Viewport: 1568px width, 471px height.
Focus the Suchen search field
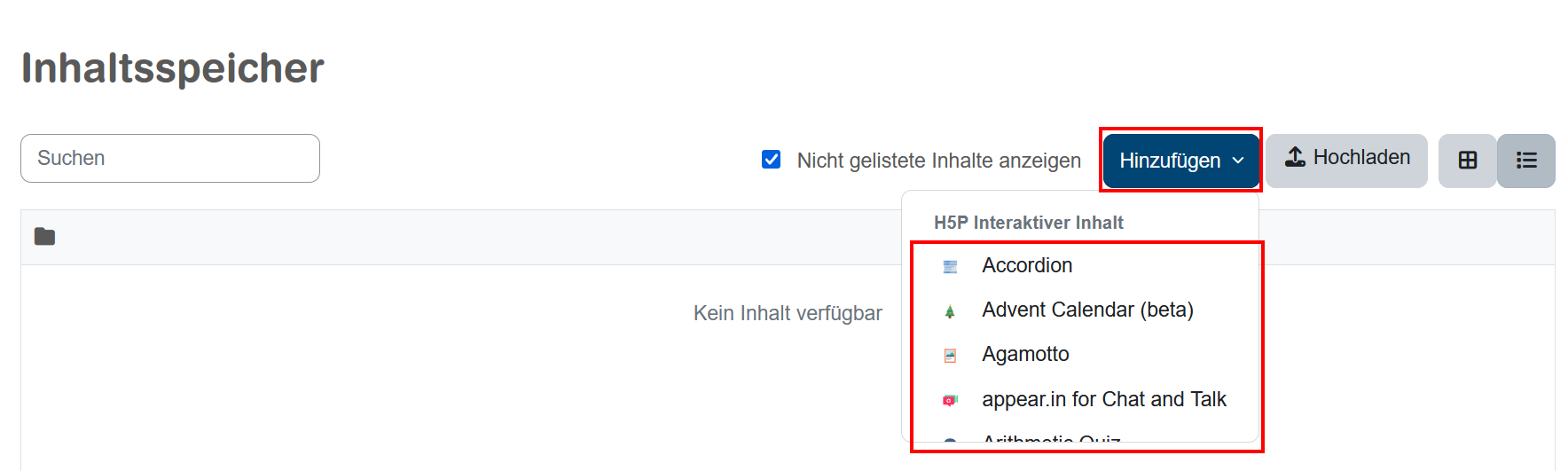[170, 158]
